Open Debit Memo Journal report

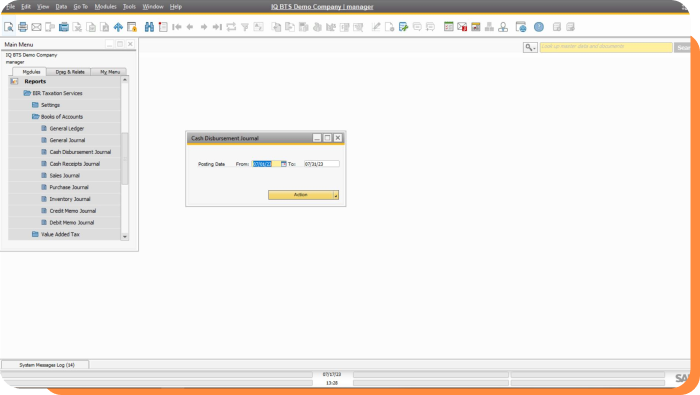click(71, 223)
